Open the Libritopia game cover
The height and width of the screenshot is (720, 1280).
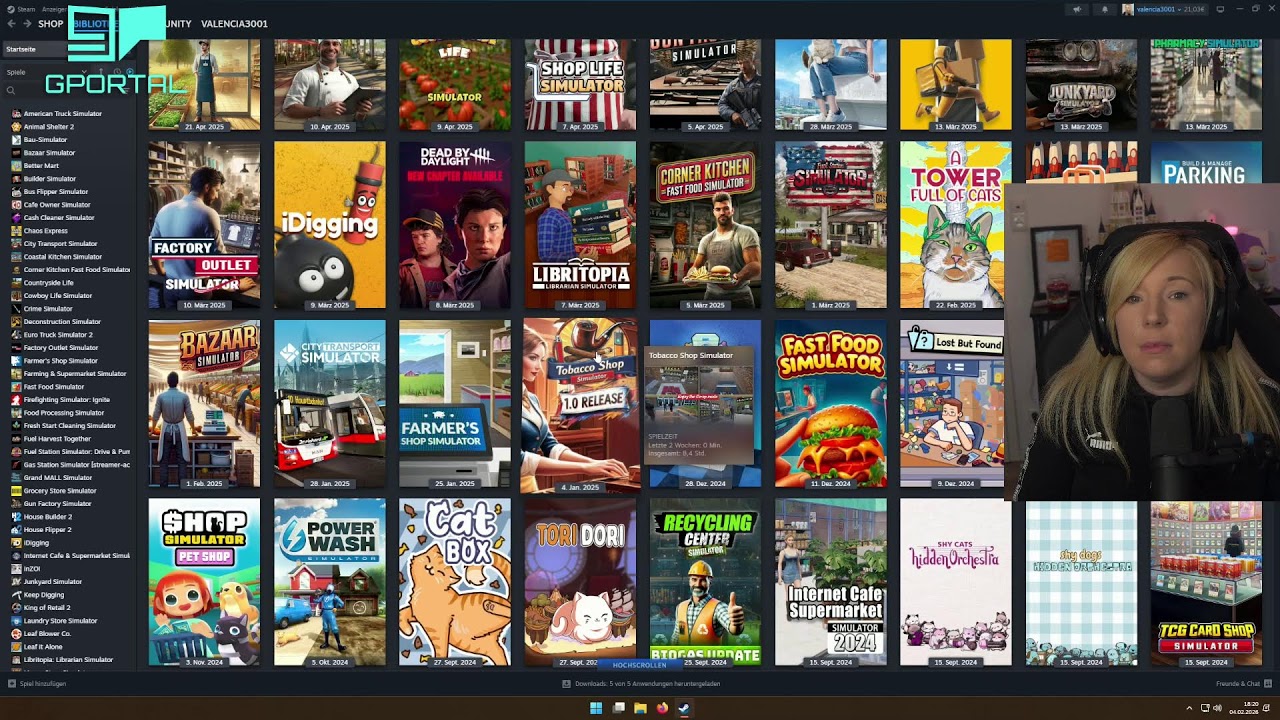(580, 225)
